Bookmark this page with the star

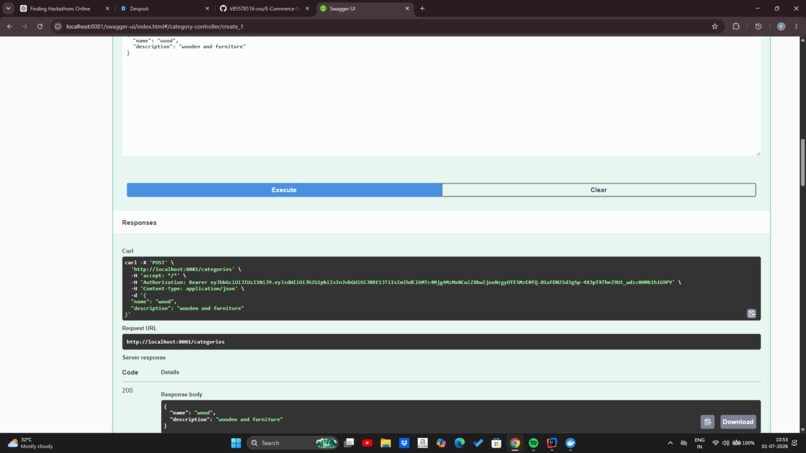point(715,26)
